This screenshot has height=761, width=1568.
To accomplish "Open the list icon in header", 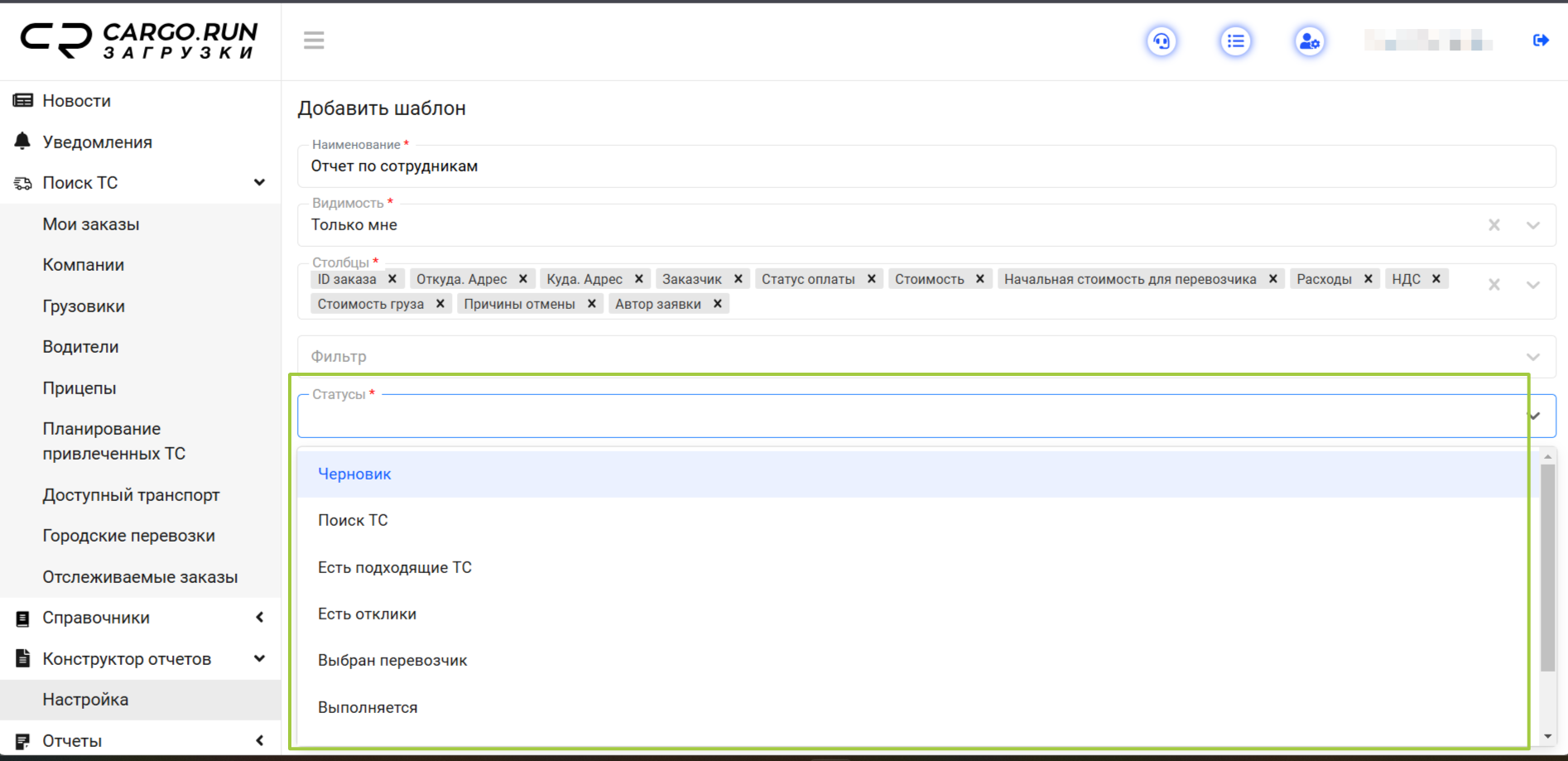I will pos(1235,41).
